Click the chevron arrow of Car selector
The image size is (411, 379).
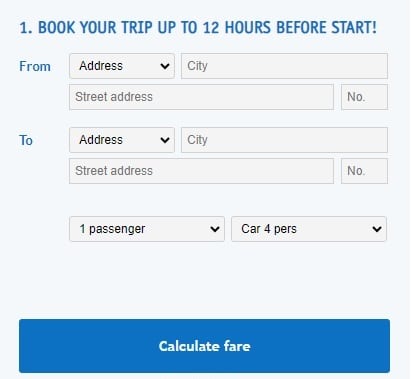pos(377,229)
